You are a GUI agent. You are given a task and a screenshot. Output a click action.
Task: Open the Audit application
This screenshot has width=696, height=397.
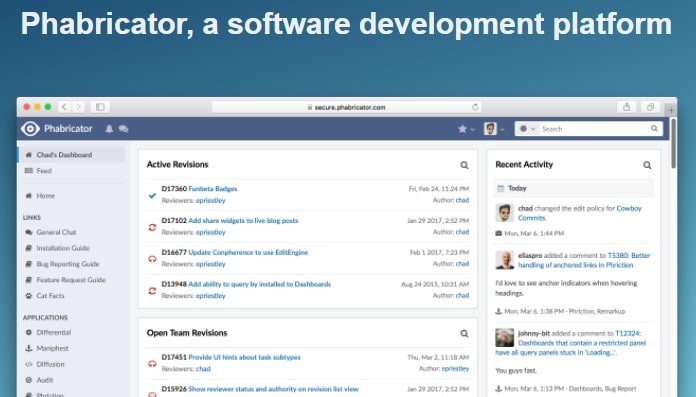[45, 380]
